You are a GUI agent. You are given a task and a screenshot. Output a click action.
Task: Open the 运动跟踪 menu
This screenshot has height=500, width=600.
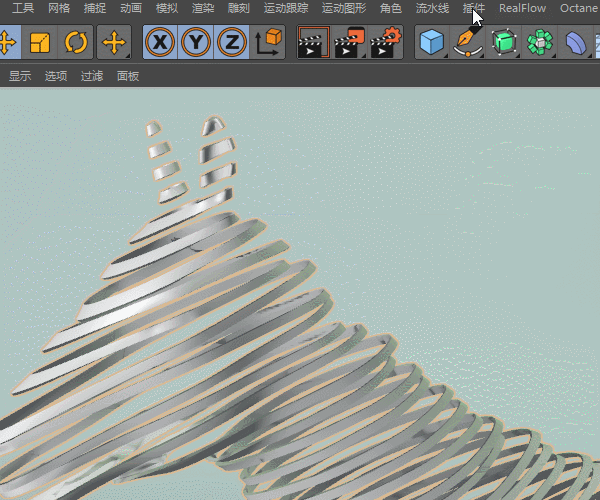pyautogui.click(x=286, y=8)
